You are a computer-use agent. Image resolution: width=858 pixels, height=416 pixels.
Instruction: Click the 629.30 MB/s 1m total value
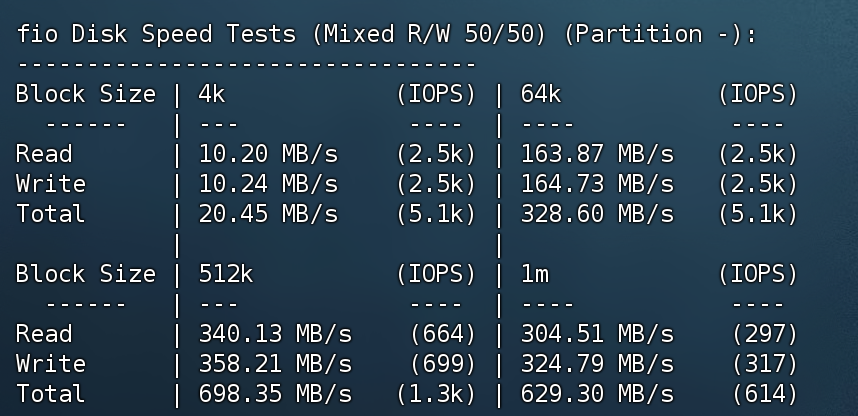click(x=597, y=394)
